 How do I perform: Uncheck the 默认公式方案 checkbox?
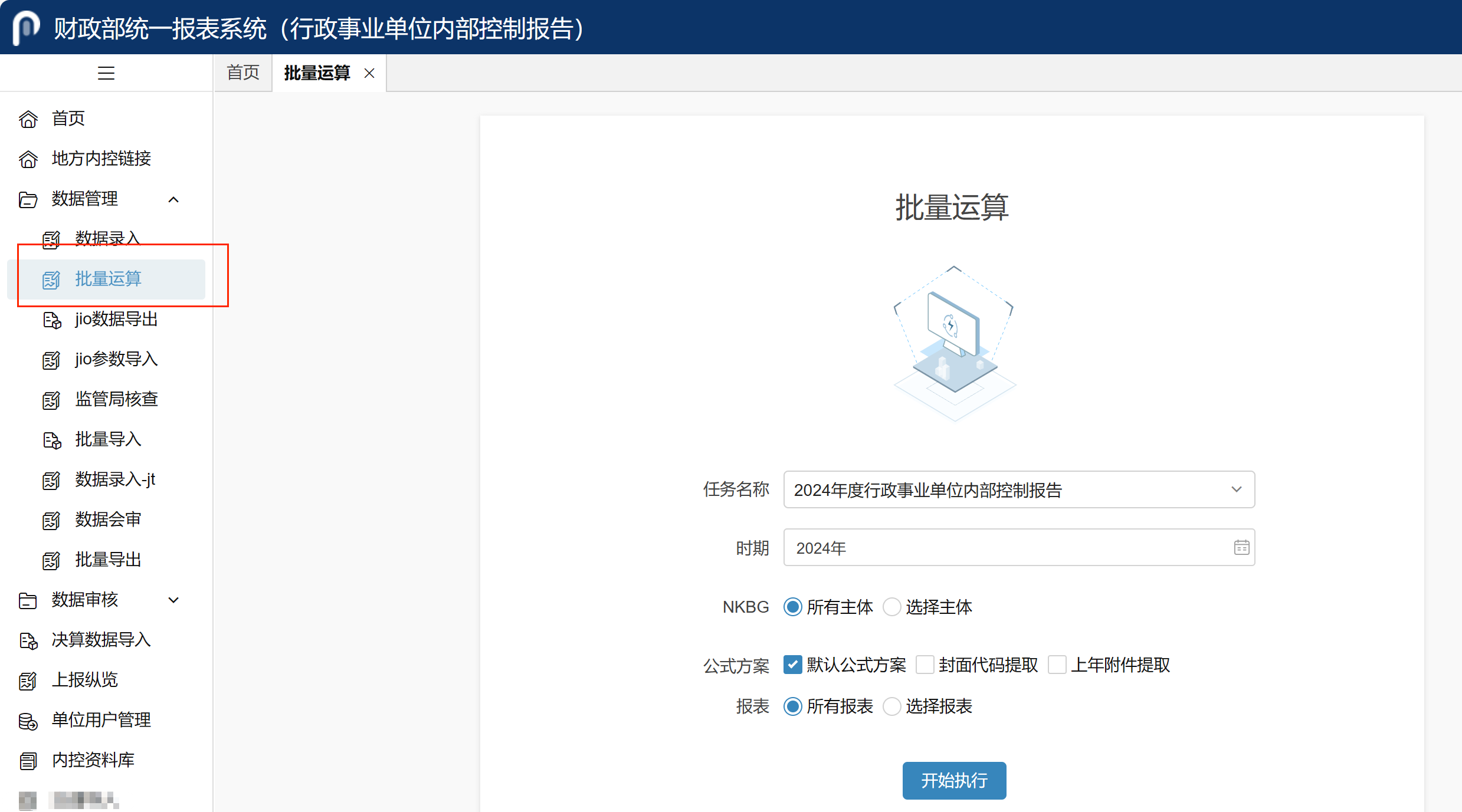pyautogui.click(x=792, y=665)
